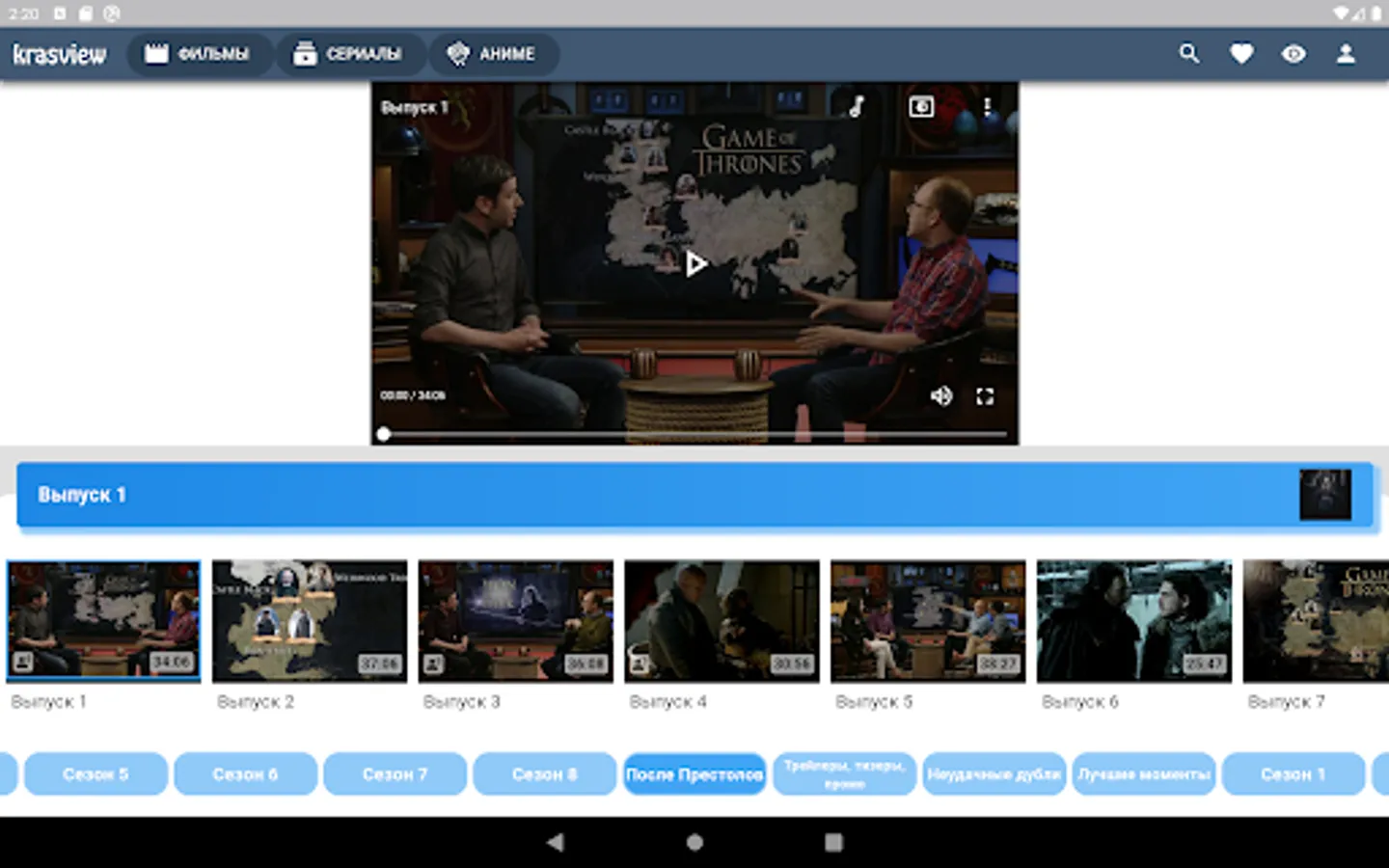Viewport: 1389px width, 868px height.
Task: Open favorites via the heart icon
Action: tap(1241, 54)
